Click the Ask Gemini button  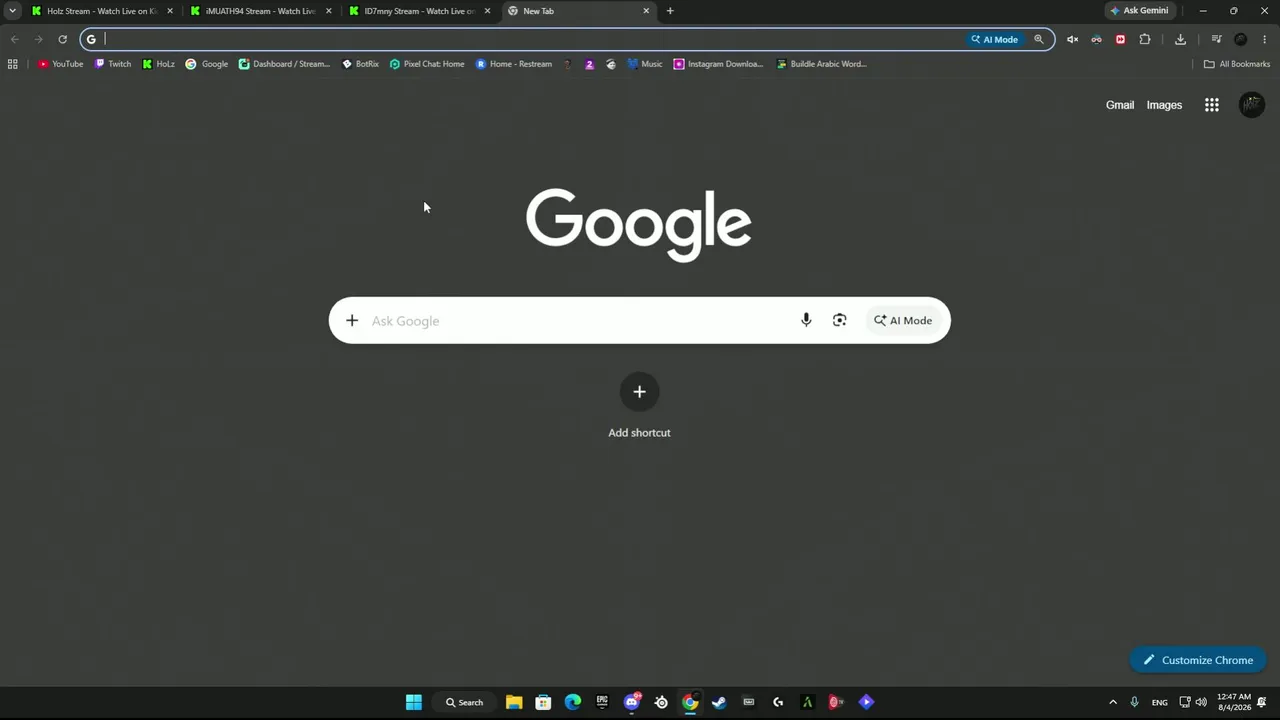click(x=1139, y=11)
